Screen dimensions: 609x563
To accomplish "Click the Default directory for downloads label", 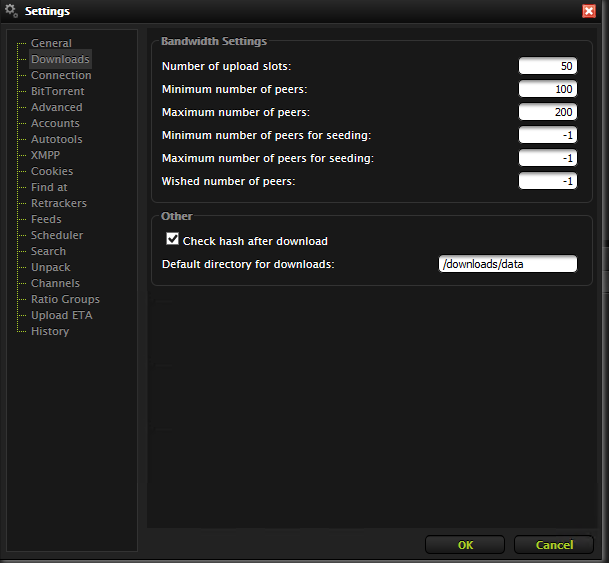I will tap(248, 264).
